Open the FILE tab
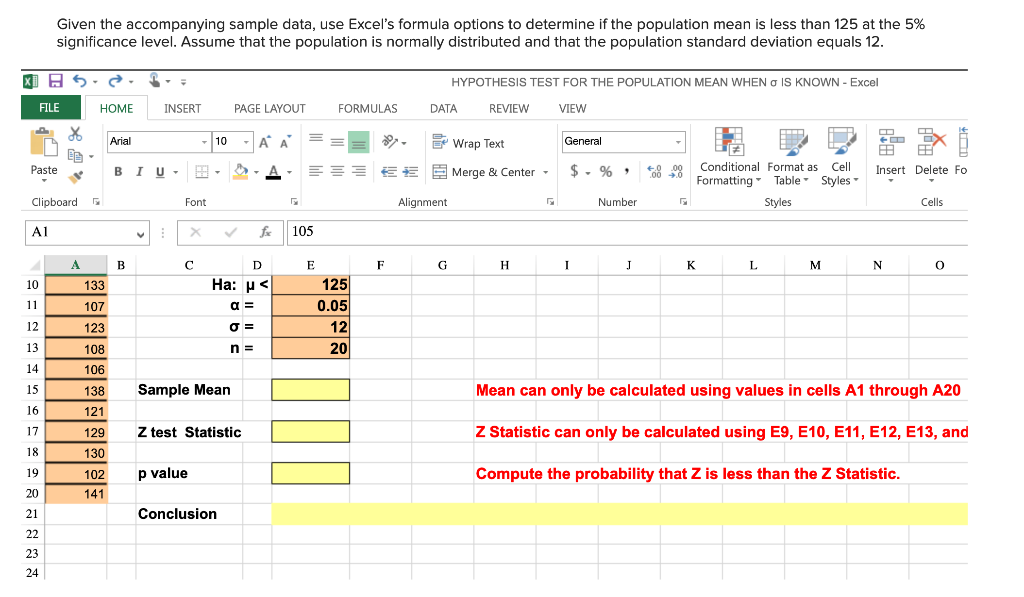Screen dimensions: 1024x597 (50, 108)
